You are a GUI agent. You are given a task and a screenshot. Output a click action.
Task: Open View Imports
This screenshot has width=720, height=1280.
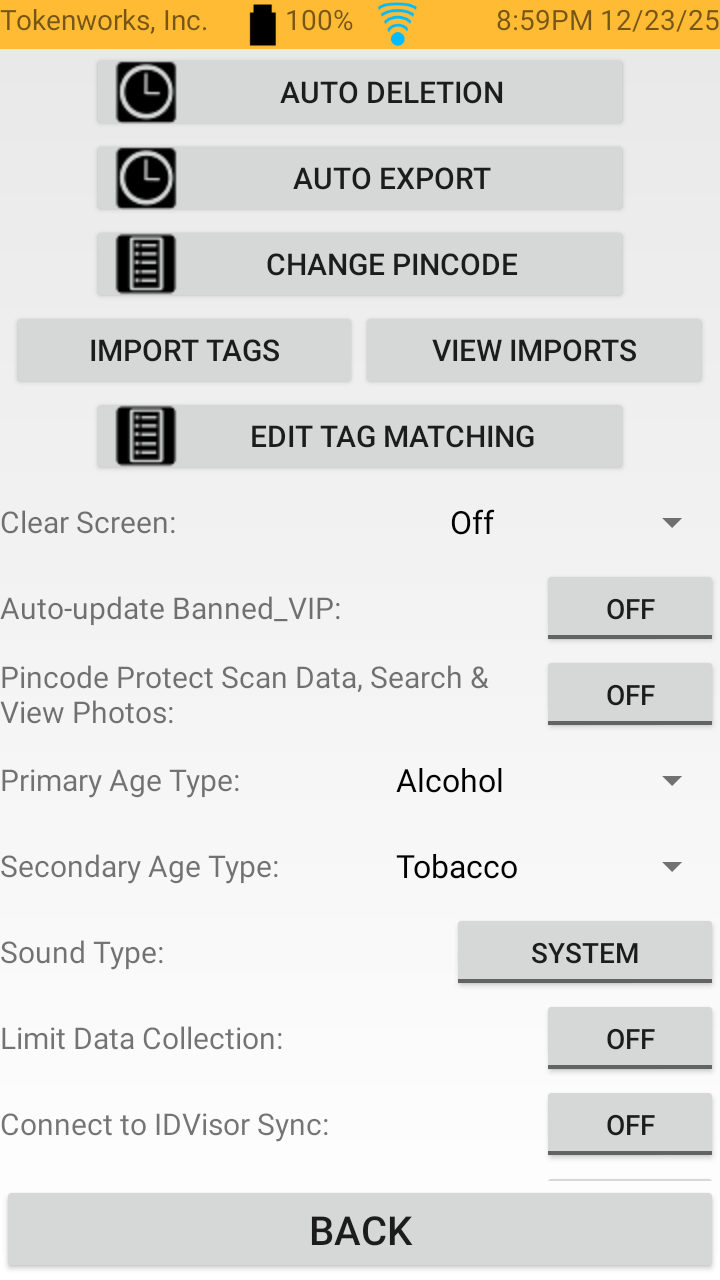pos(534,351)
